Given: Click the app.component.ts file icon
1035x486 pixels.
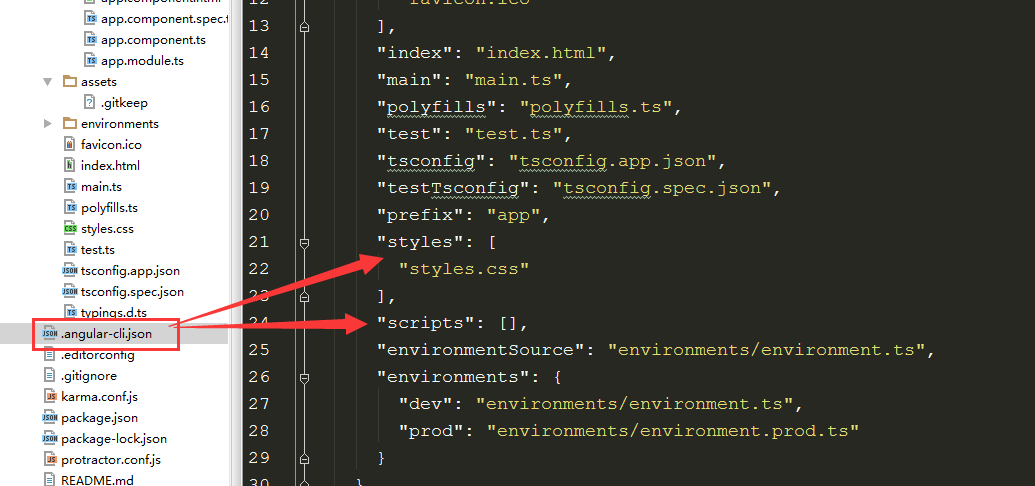Looking at the screenshot, I should (91, 40).
